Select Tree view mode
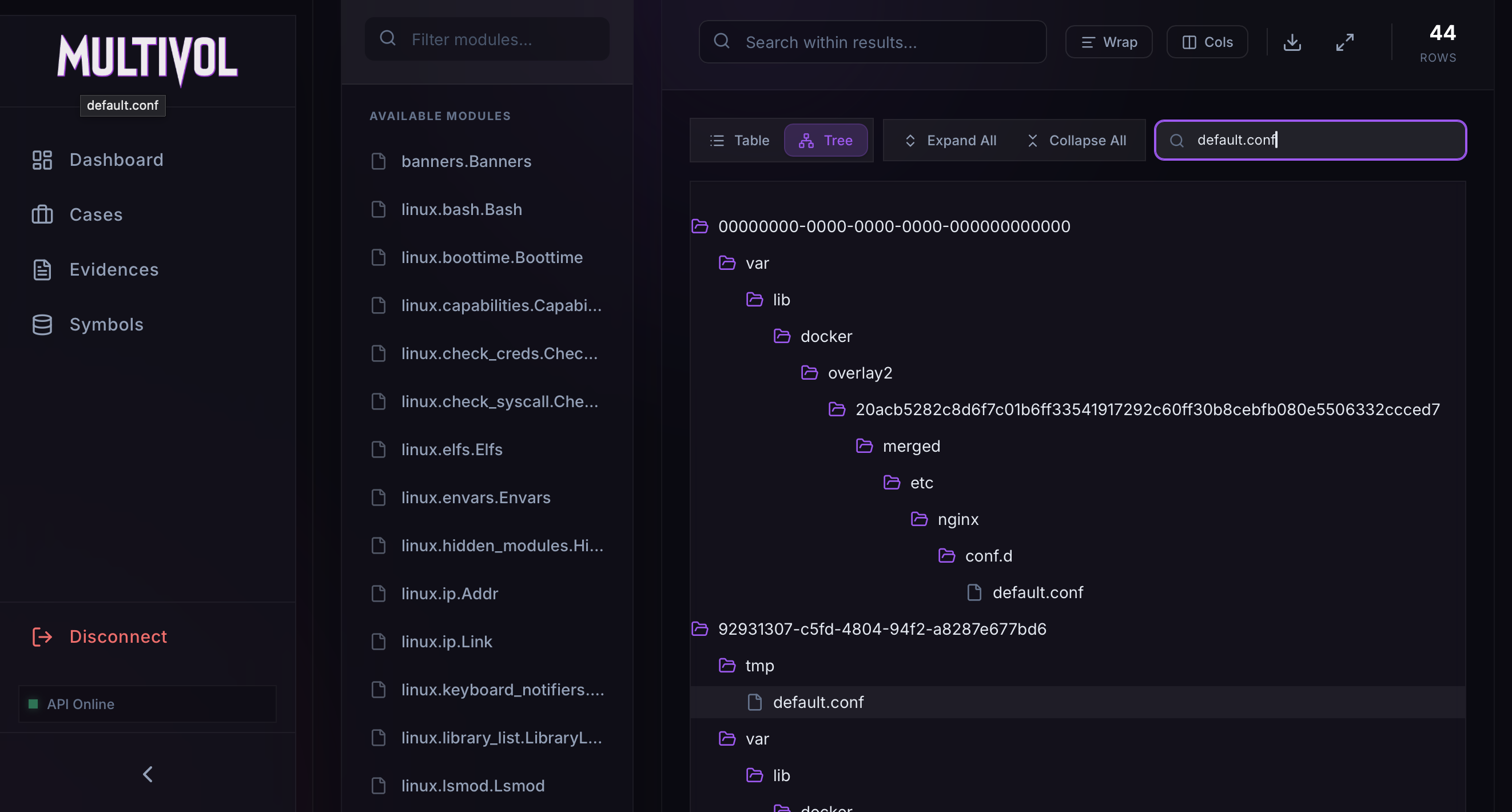 point(825,140)
